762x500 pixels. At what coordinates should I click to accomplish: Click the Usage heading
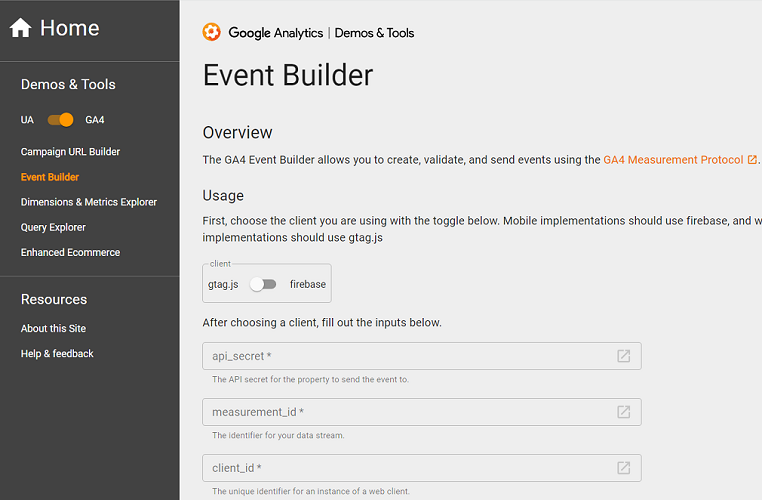point(223,196)
